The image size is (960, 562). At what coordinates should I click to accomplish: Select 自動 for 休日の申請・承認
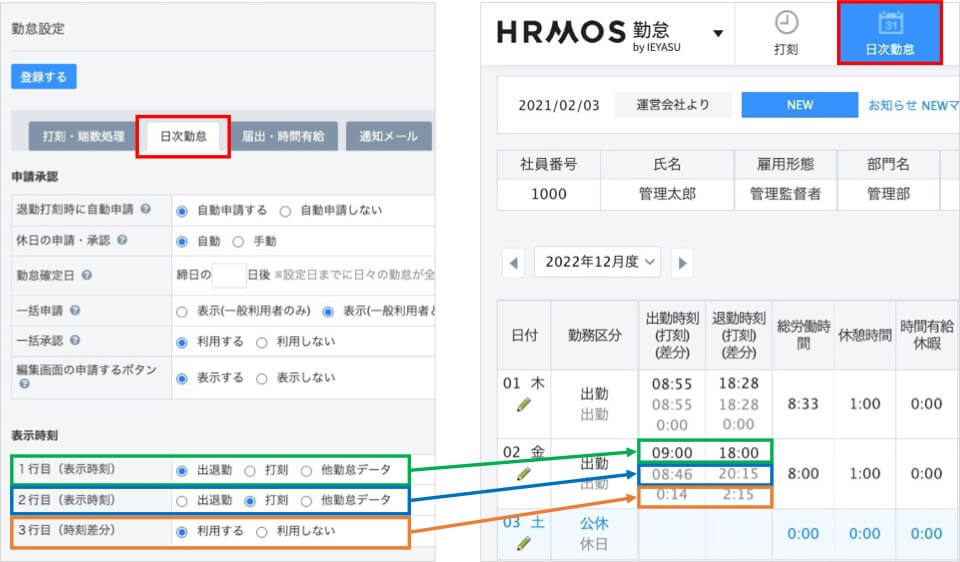tap(181, 242)
